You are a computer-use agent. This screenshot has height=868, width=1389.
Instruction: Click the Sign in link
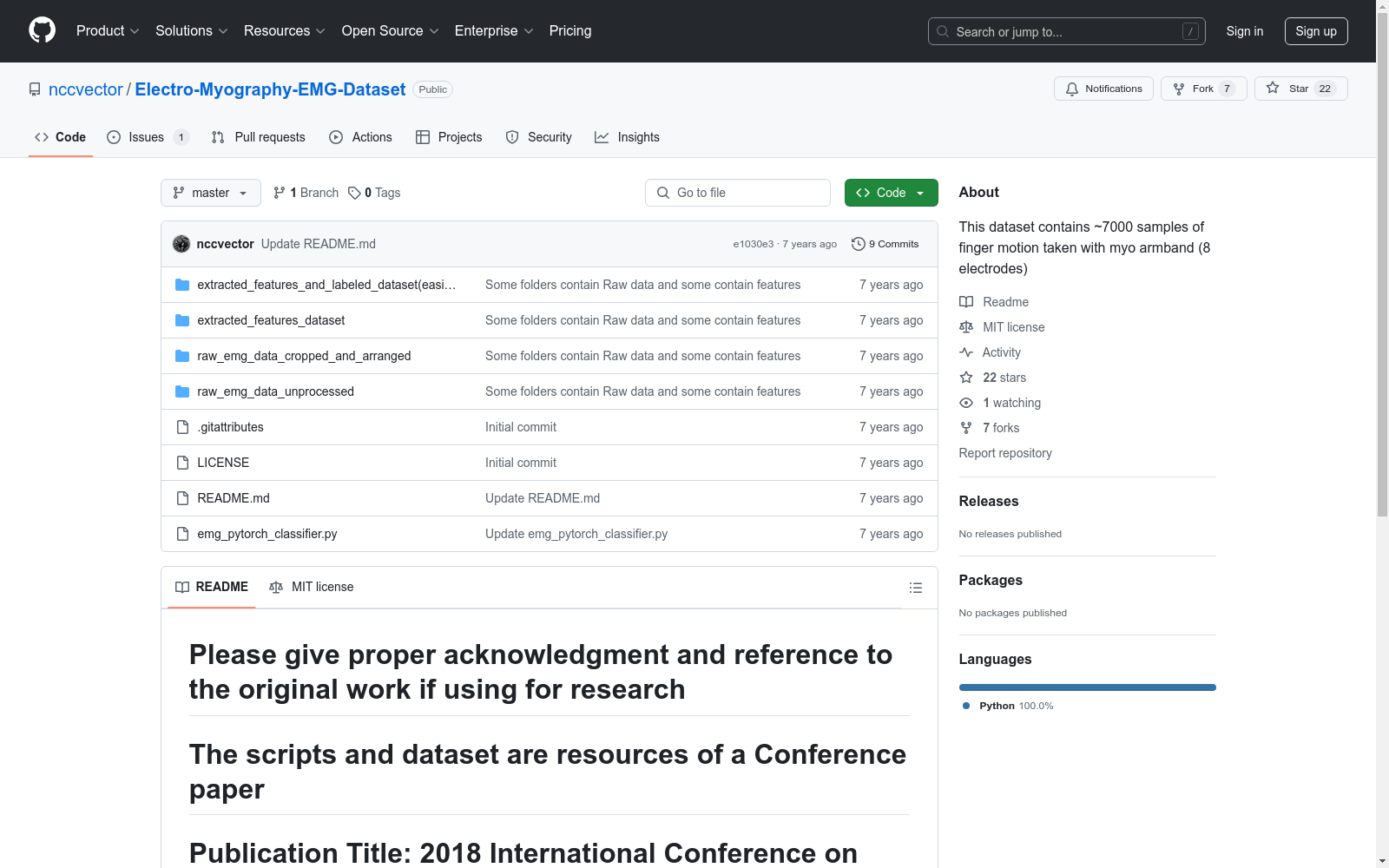coord(1245,31)
